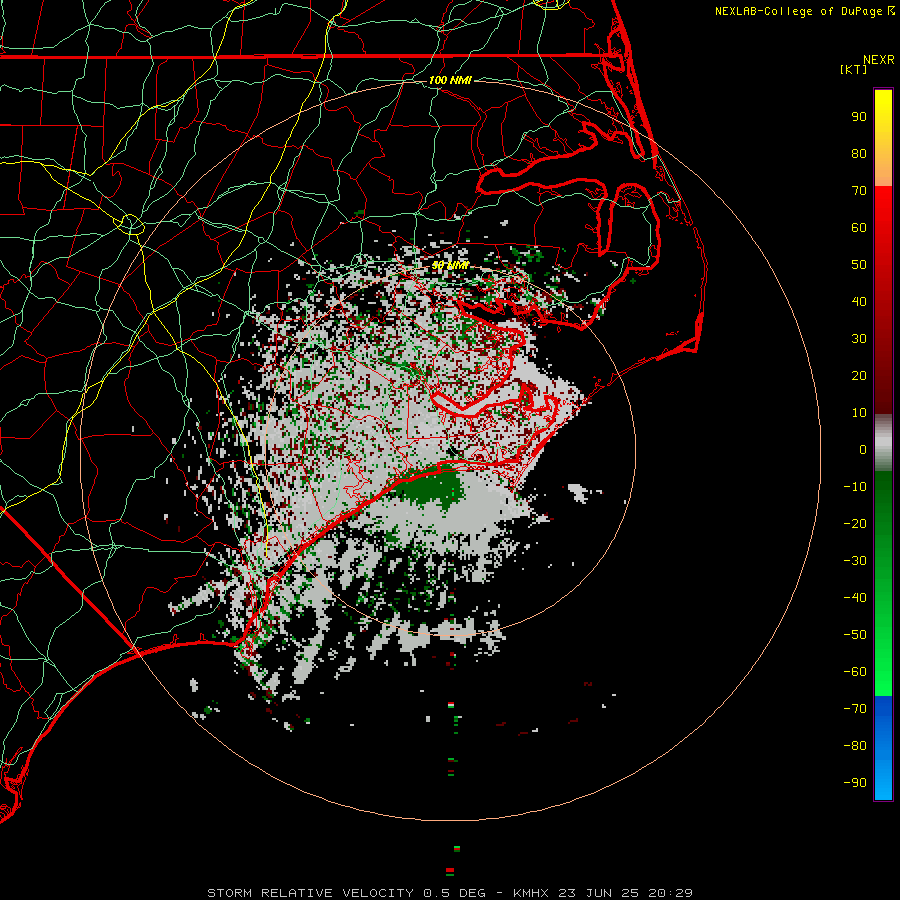Image resolution: width=900 pixels, height=900 pixels.
Task: Click the NEXR label at the top right
Action: click(879, 60)
